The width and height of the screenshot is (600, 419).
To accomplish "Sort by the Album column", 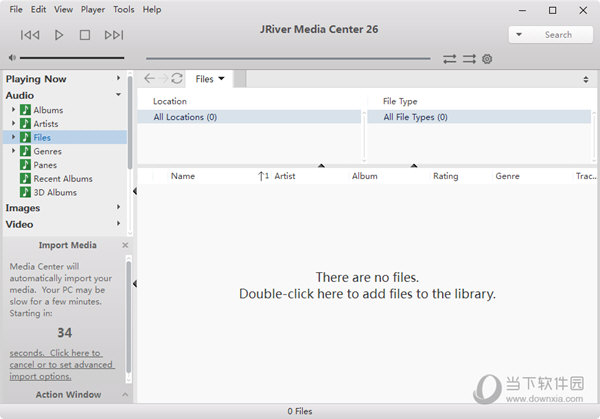I will [365, 176].
